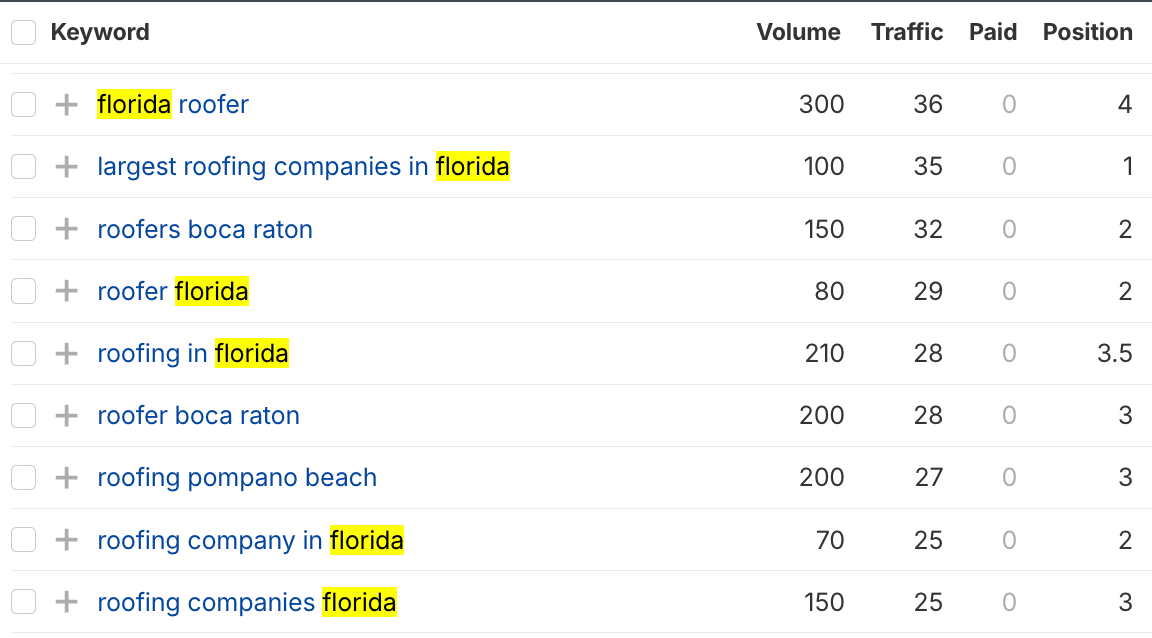The height and width of the screenshot is (638, 1152).
Task: Sort the table by the Position column
Action: [1086, 32]
